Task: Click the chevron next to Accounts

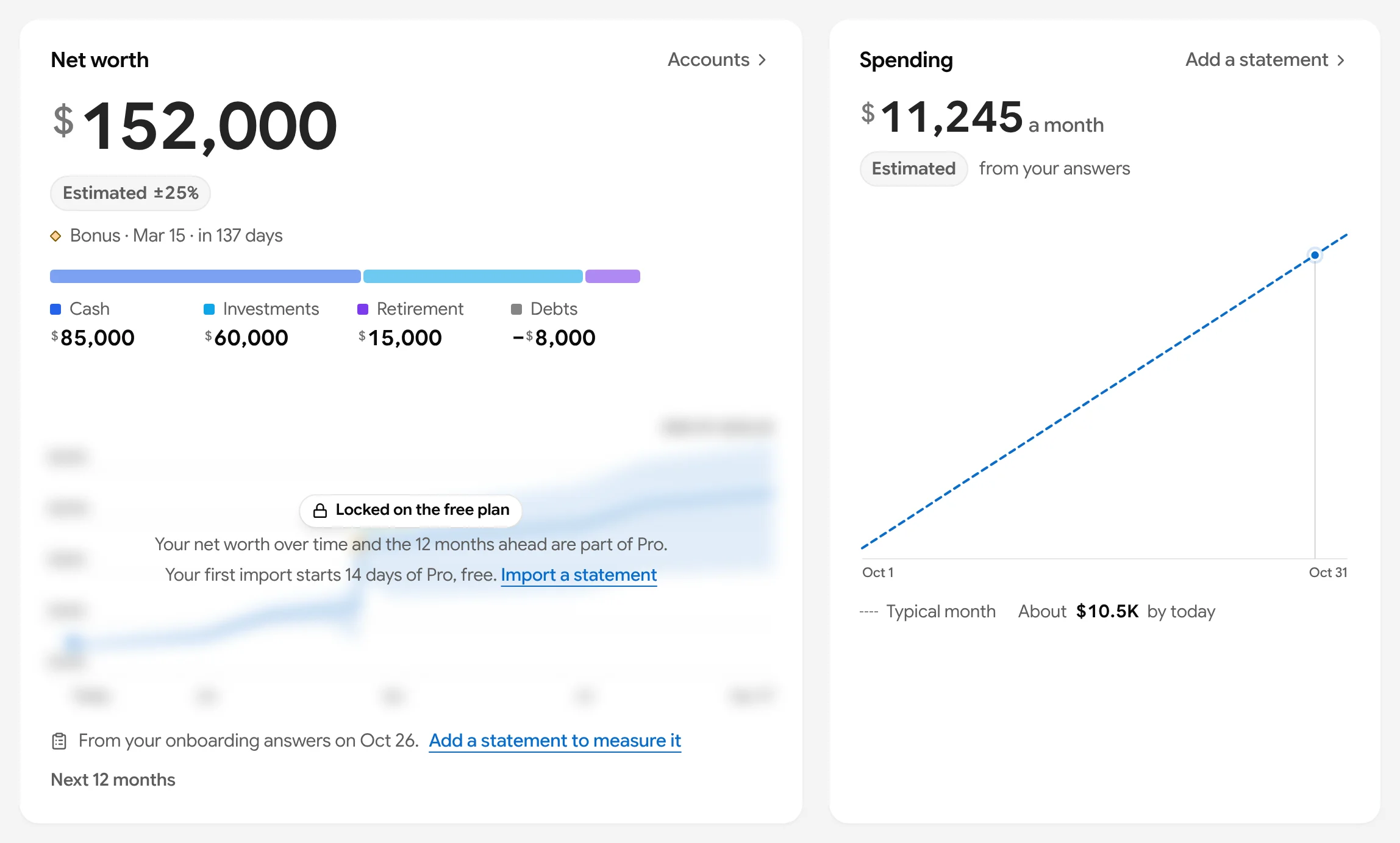Action: click(x=762, y=60)
